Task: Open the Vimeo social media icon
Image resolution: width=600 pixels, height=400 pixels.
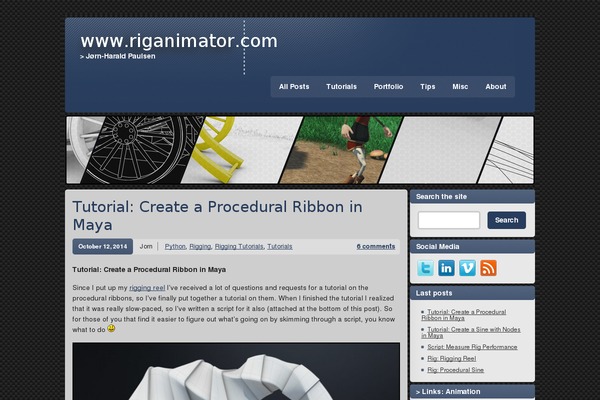Action: [x=467, y=268]
